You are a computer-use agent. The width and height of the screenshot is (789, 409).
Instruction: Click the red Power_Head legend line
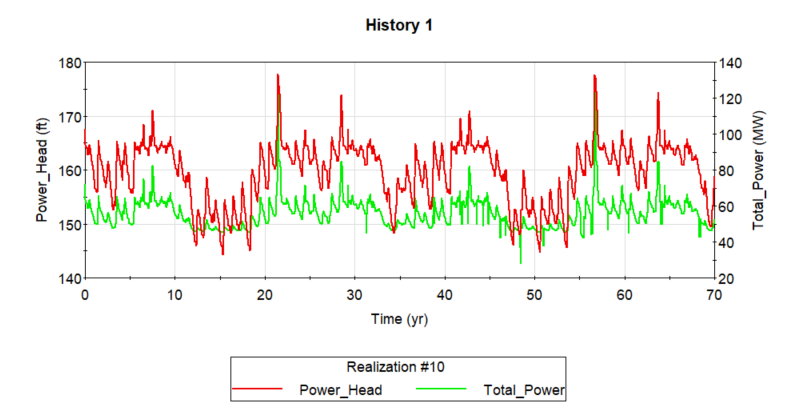tap(257, 389)
